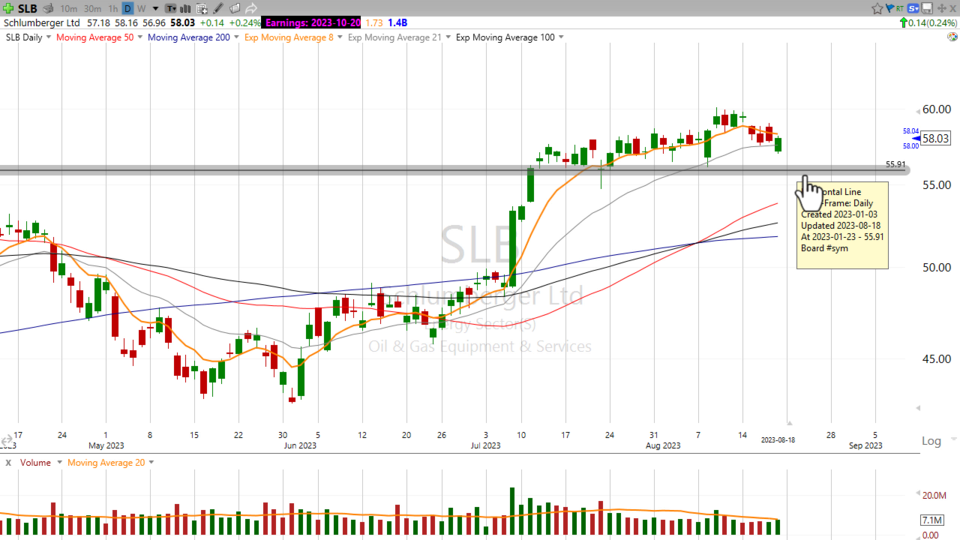
Task: Open the Volume indicator dropdown
Action: (x=59, y=462)
